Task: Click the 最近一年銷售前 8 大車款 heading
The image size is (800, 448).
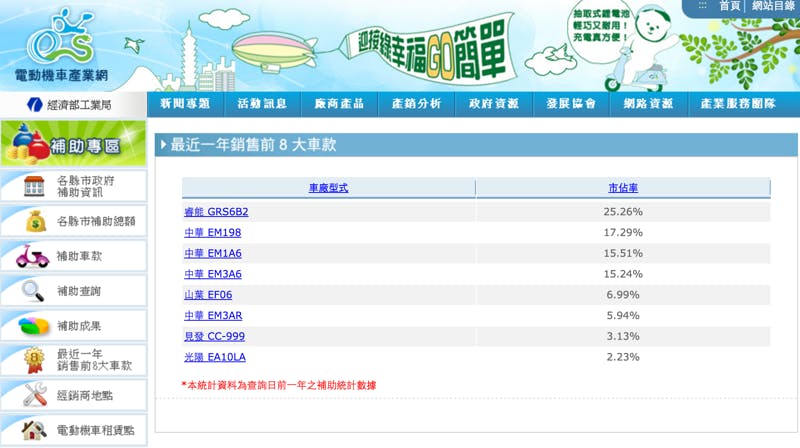Action: pyautogui.click(x=253, y=145)
